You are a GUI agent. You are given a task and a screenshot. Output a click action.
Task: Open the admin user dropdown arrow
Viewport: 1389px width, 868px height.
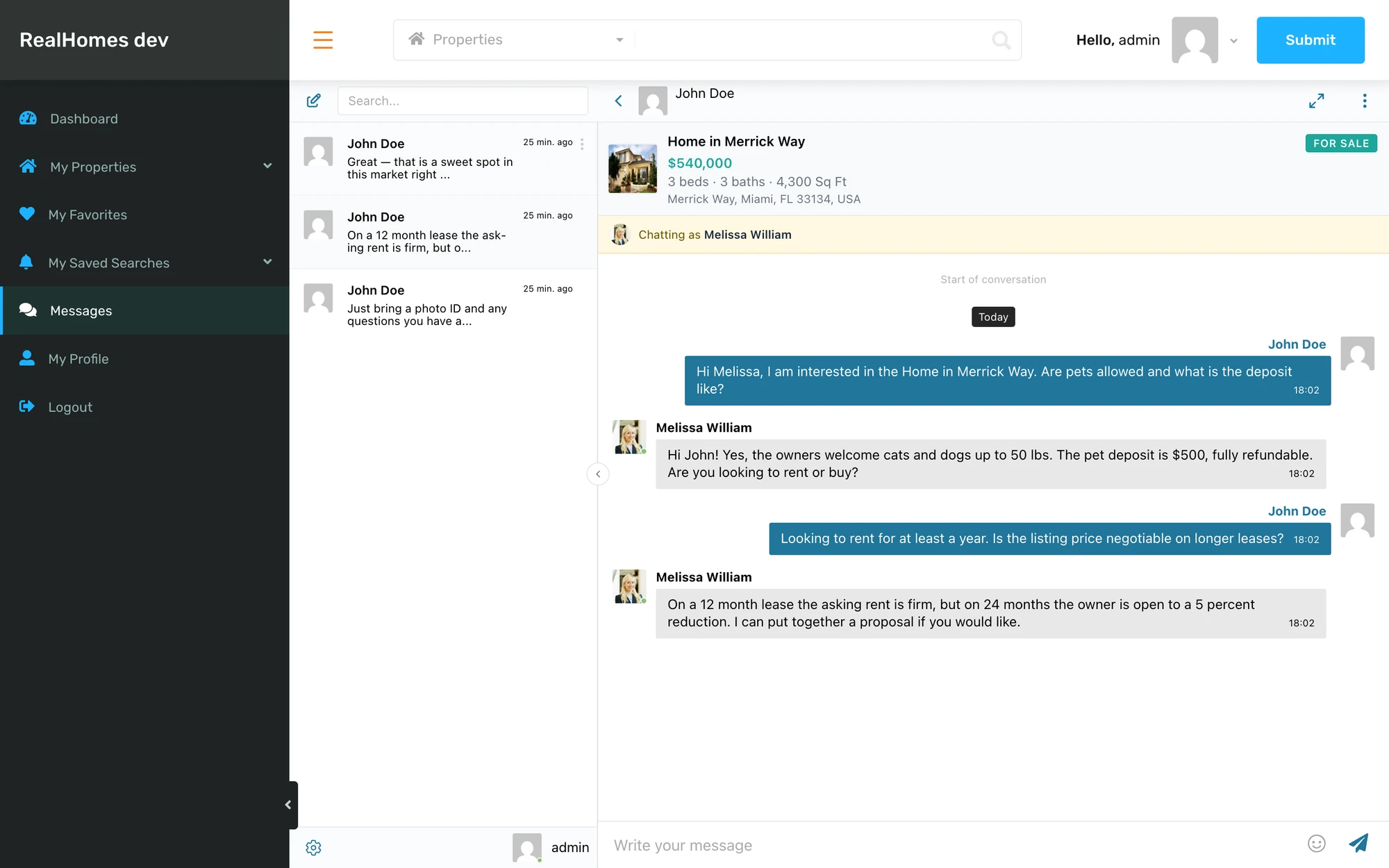pos(1233,41)
